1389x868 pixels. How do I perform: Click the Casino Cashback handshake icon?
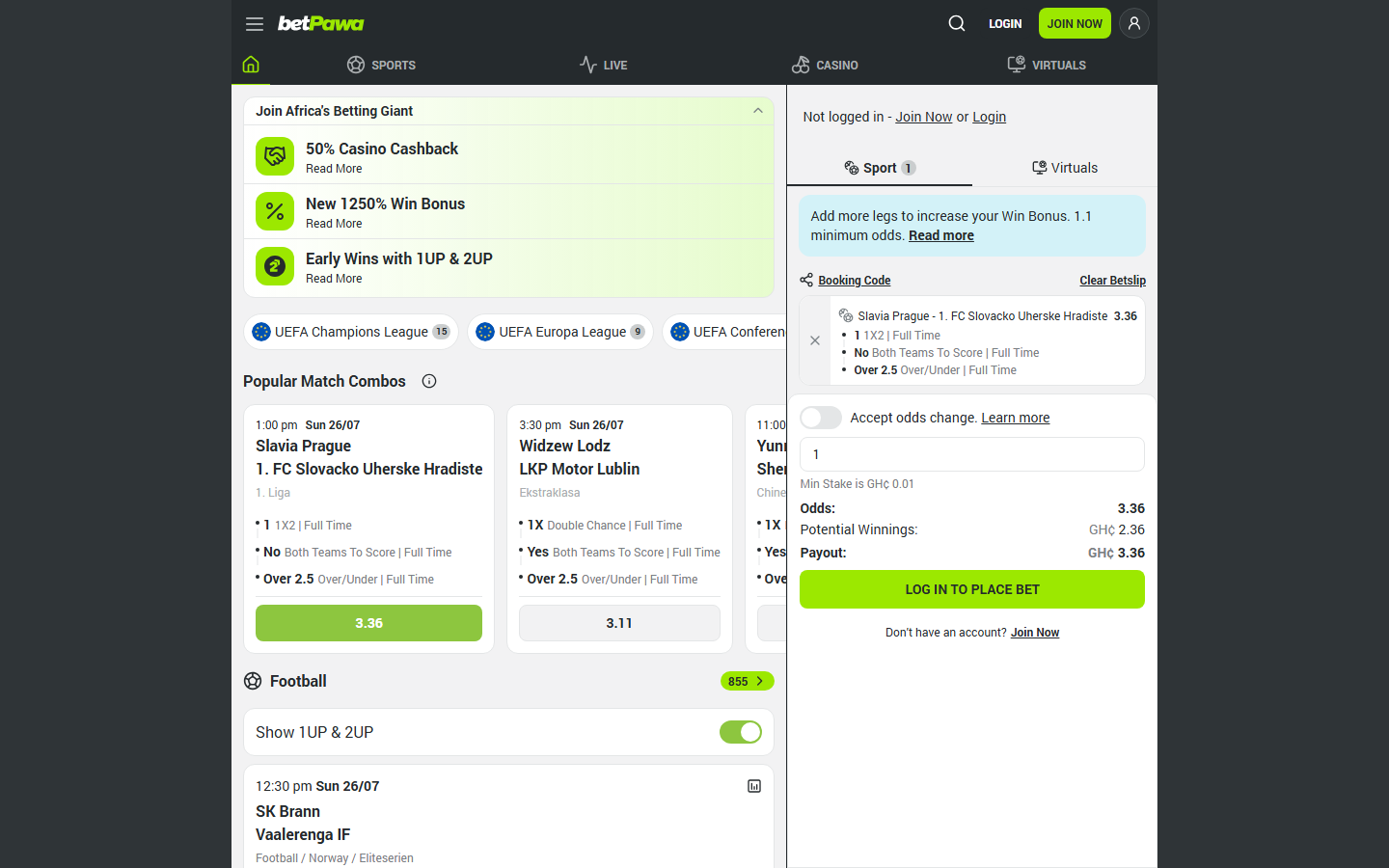(275, 156)
